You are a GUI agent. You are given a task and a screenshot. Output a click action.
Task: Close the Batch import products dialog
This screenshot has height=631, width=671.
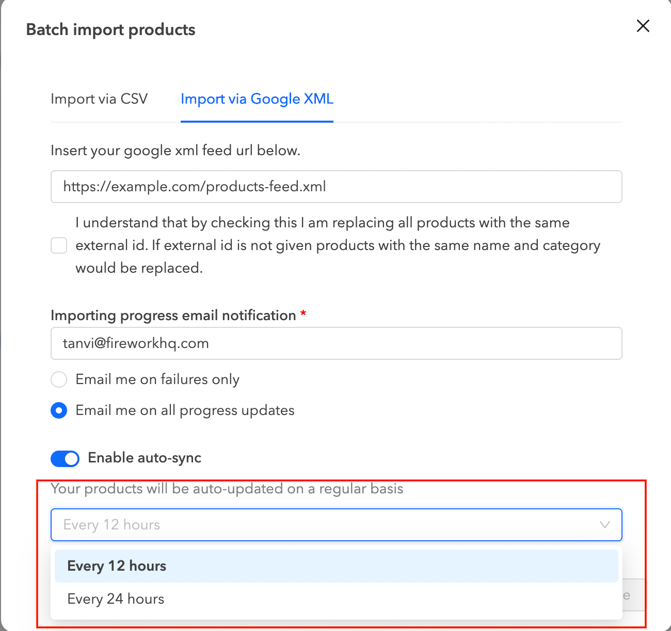point(642,26)
